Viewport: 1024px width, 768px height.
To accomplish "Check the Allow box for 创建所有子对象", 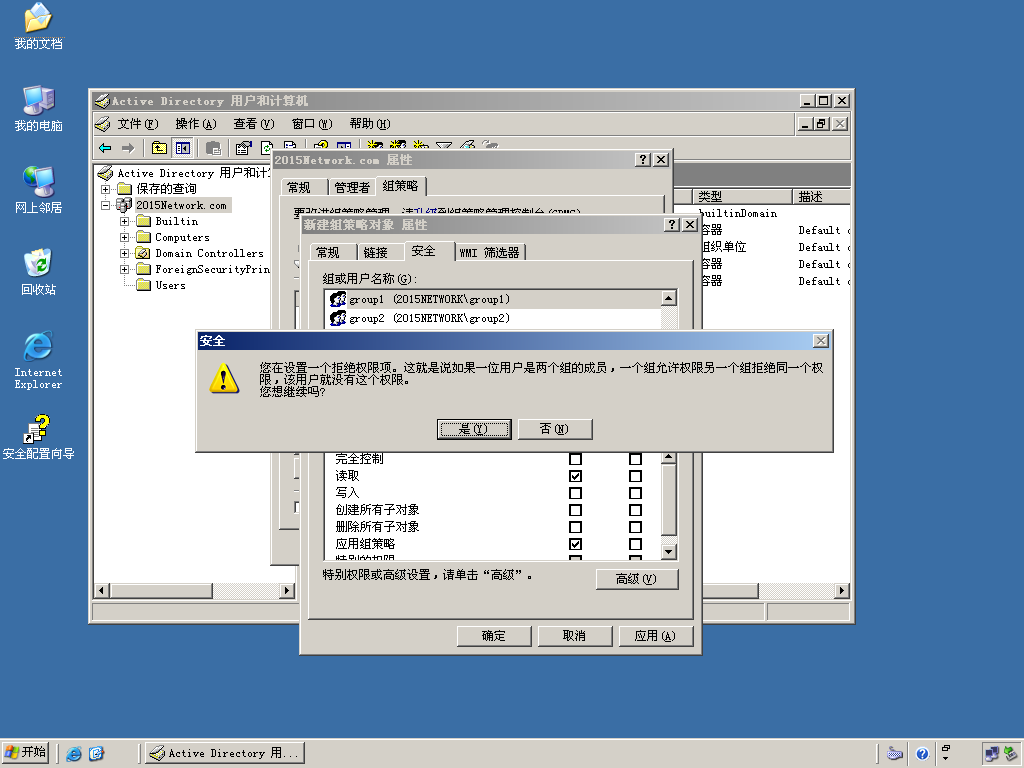I will (x=575, y=510).
